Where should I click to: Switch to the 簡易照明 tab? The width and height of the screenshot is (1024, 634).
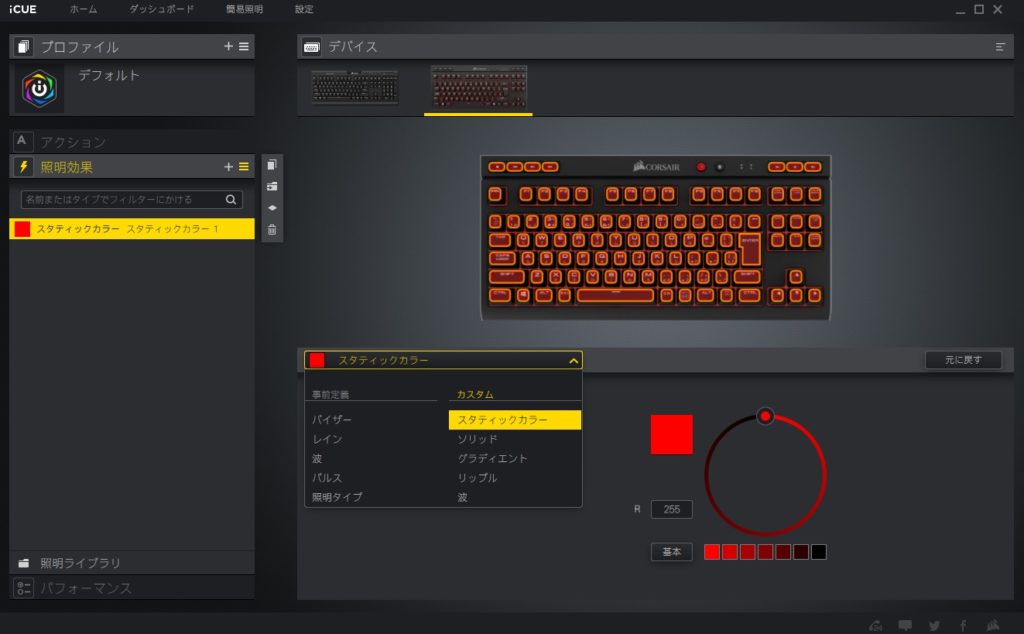(244, 9)
